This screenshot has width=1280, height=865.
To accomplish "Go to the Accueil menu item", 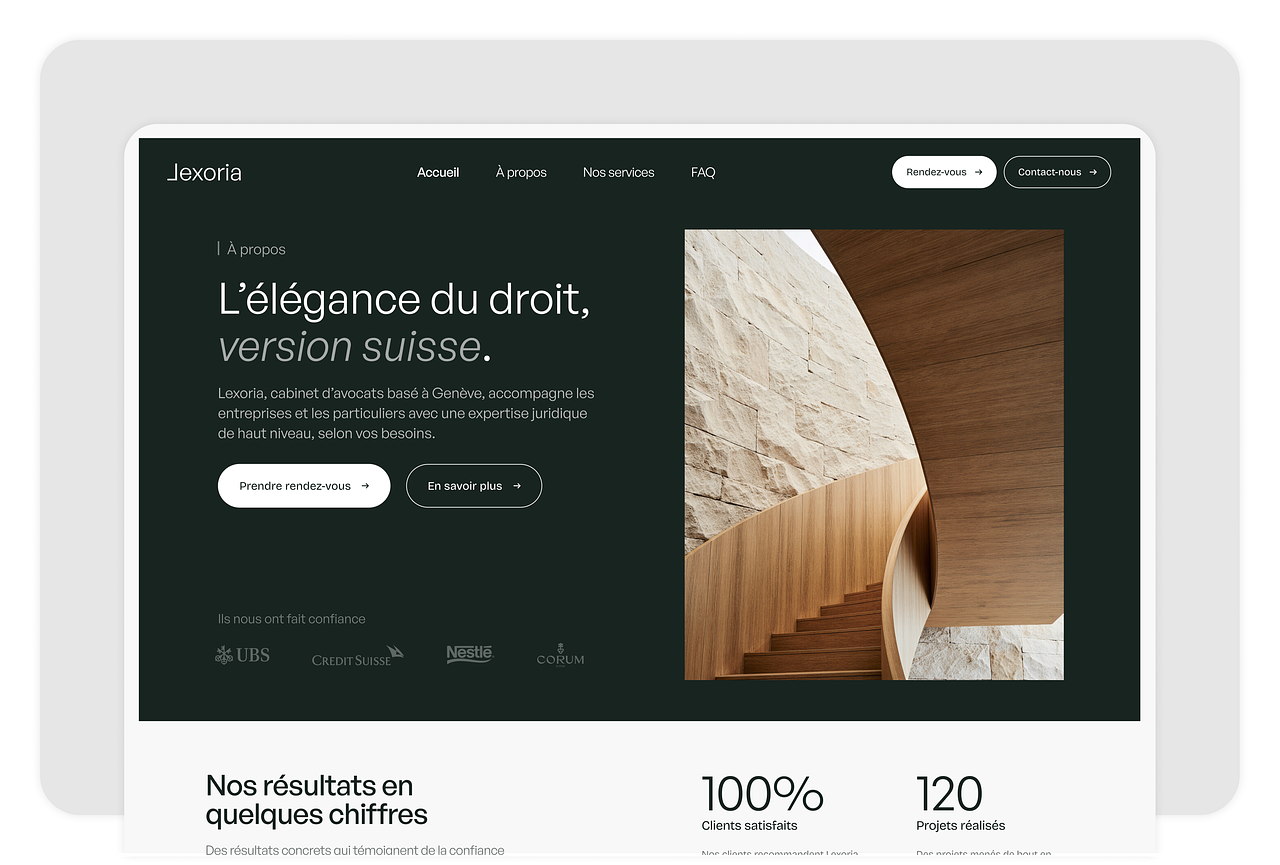I will point(438,172).
